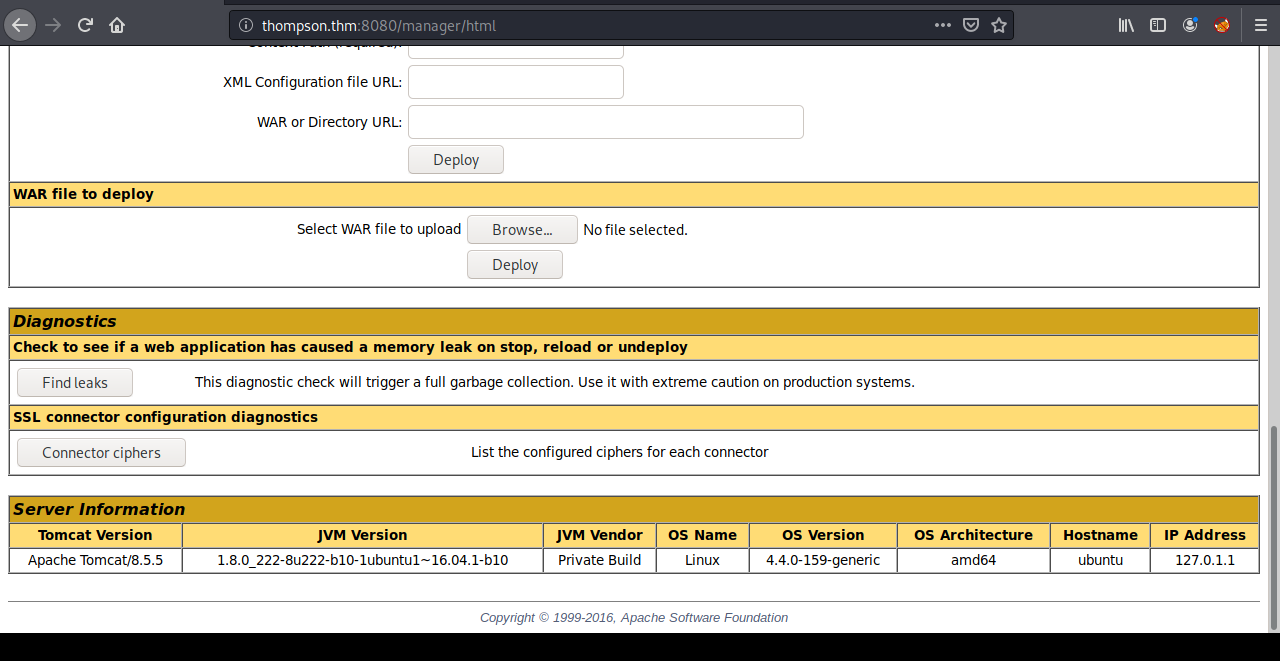Click the 'Tomcat Version' column header
The width and height of the screenshot is (1280, 661).
click(95, 535)
